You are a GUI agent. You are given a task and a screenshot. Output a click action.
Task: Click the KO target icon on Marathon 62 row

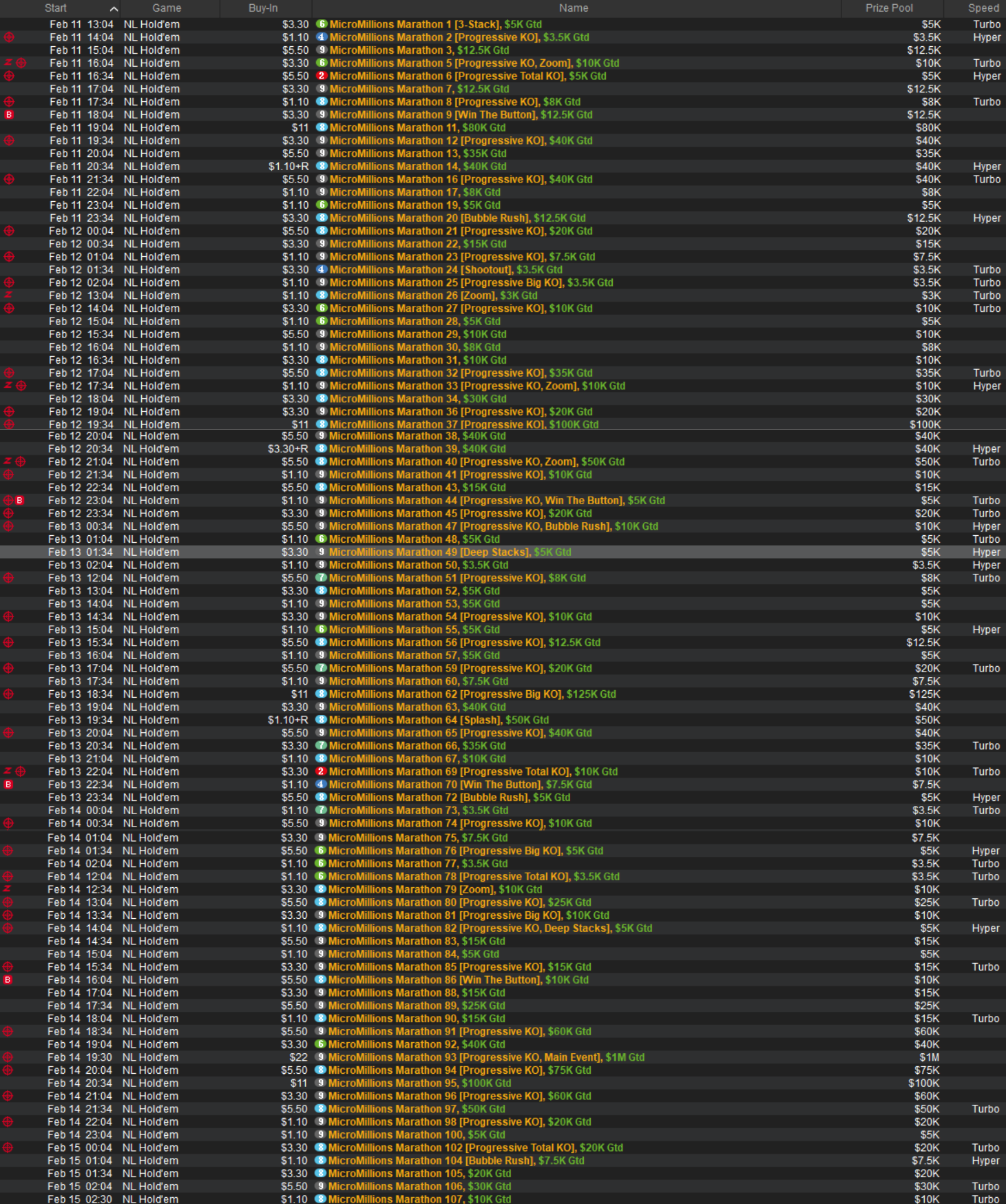click(8, 694)
